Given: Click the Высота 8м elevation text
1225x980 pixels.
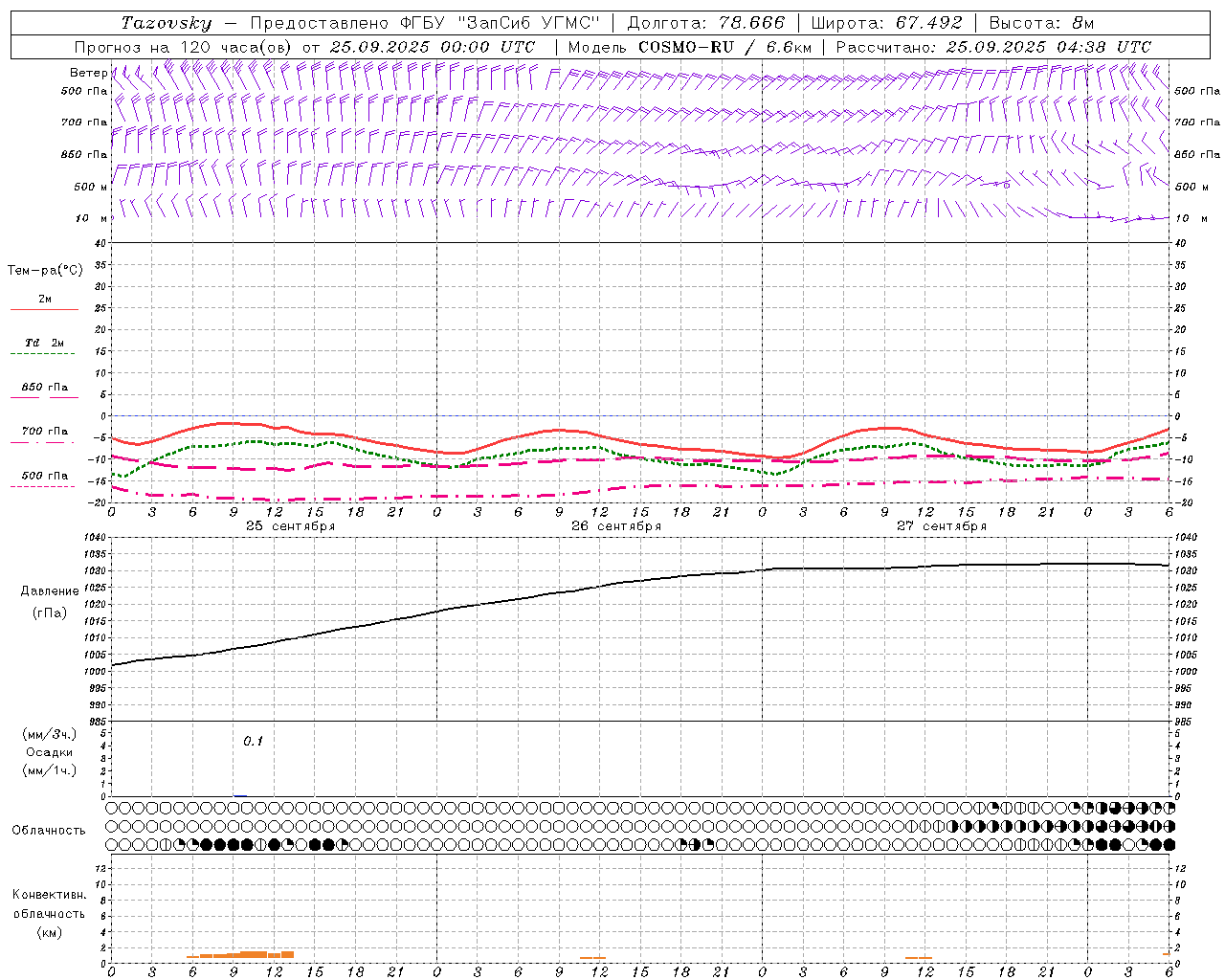Looking at the screenshot, I should coord(1041,23).
